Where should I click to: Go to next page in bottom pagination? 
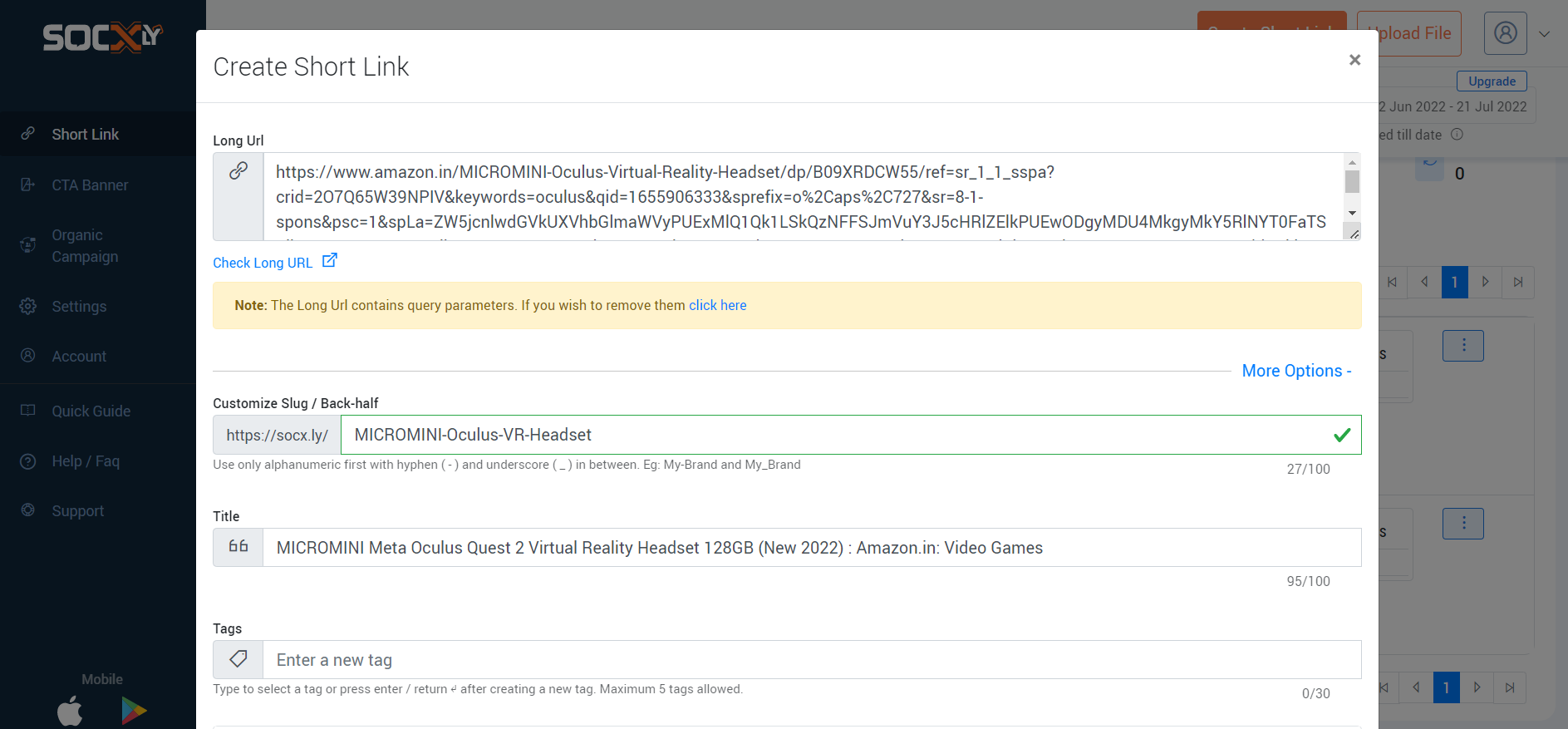[x=1477, y=687]
